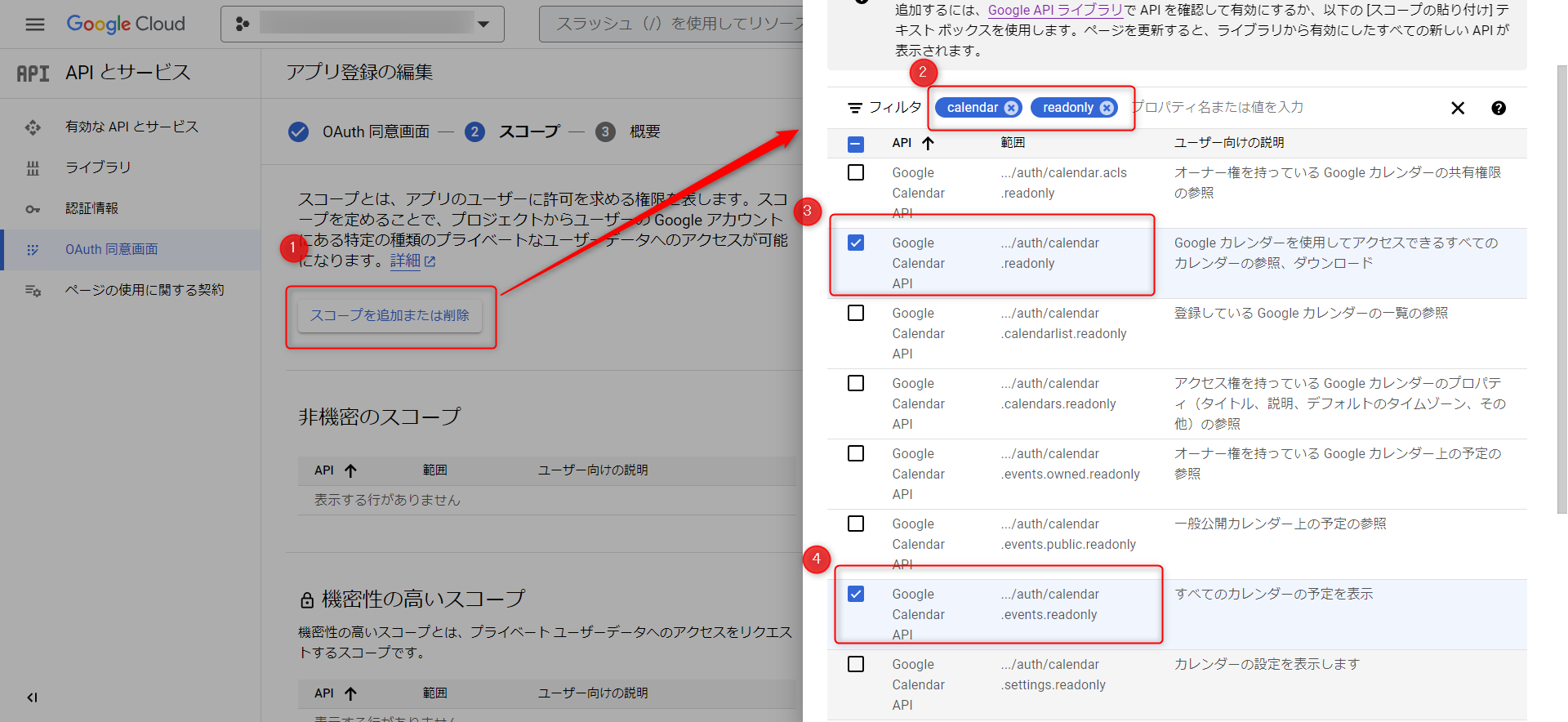Open the Google API ライブラリ link

(x=1054, y=10)
